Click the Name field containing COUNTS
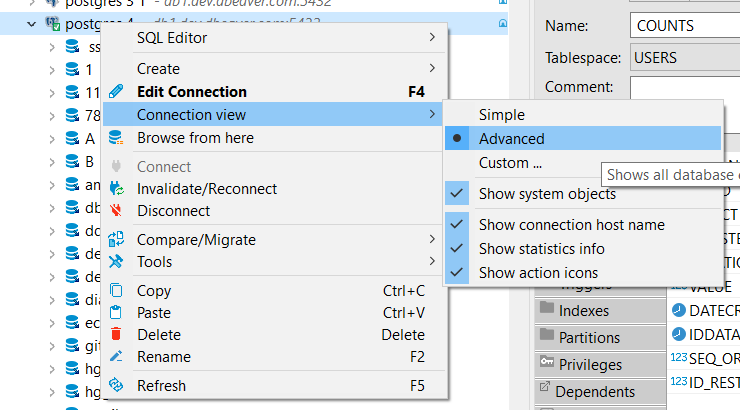Viewport: 740px width, 410px height. pos(685,25)
